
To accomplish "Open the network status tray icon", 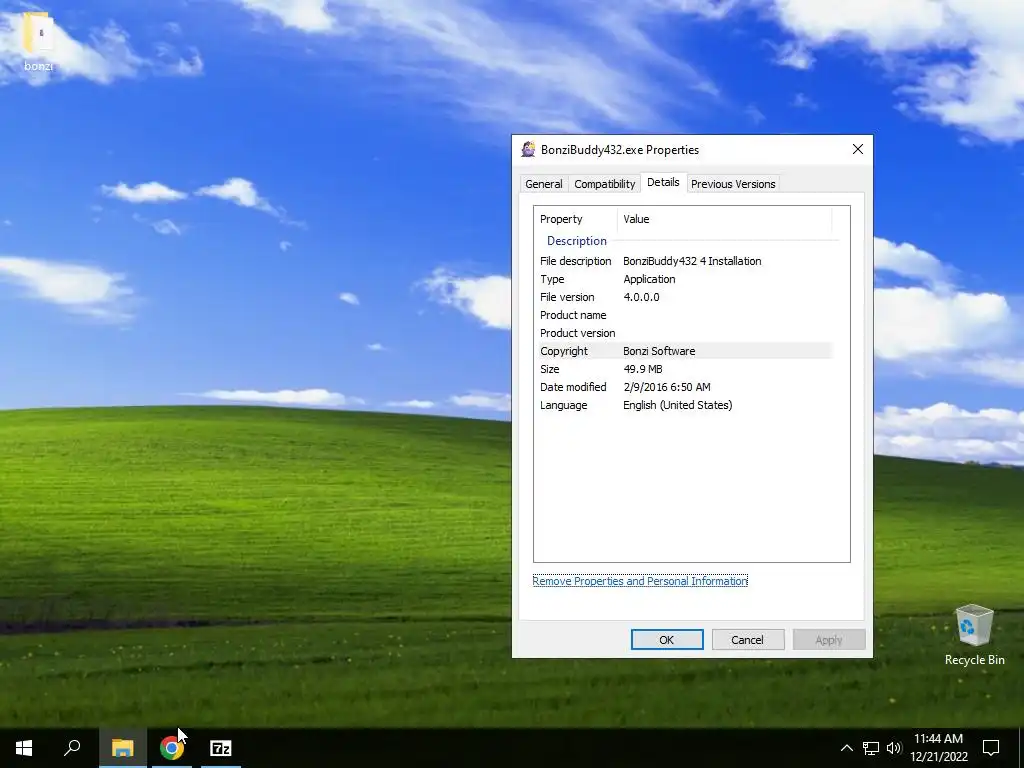I will click(x=871, y=748).
